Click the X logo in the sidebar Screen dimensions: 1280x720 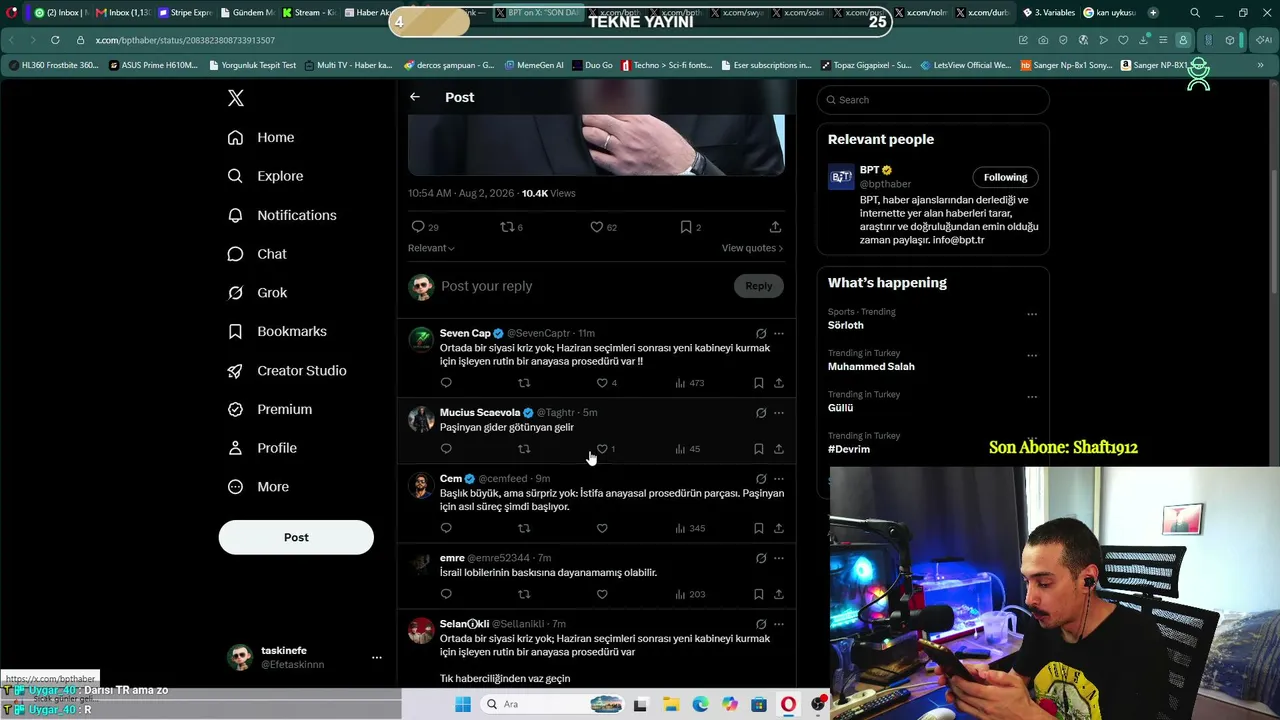coord(236,98)
